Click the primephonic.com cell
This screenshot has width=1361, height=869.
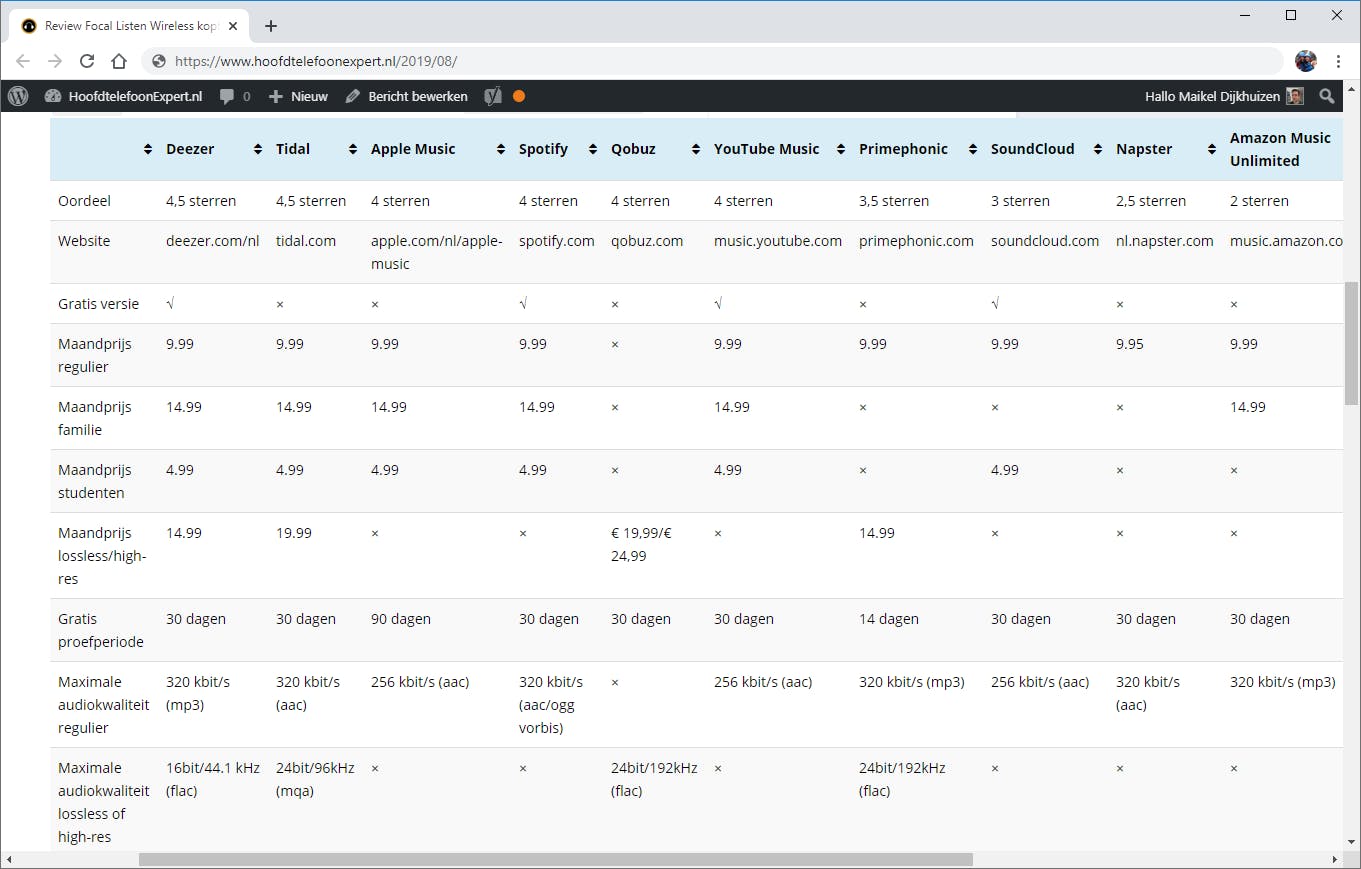click(x=916, y=241)
